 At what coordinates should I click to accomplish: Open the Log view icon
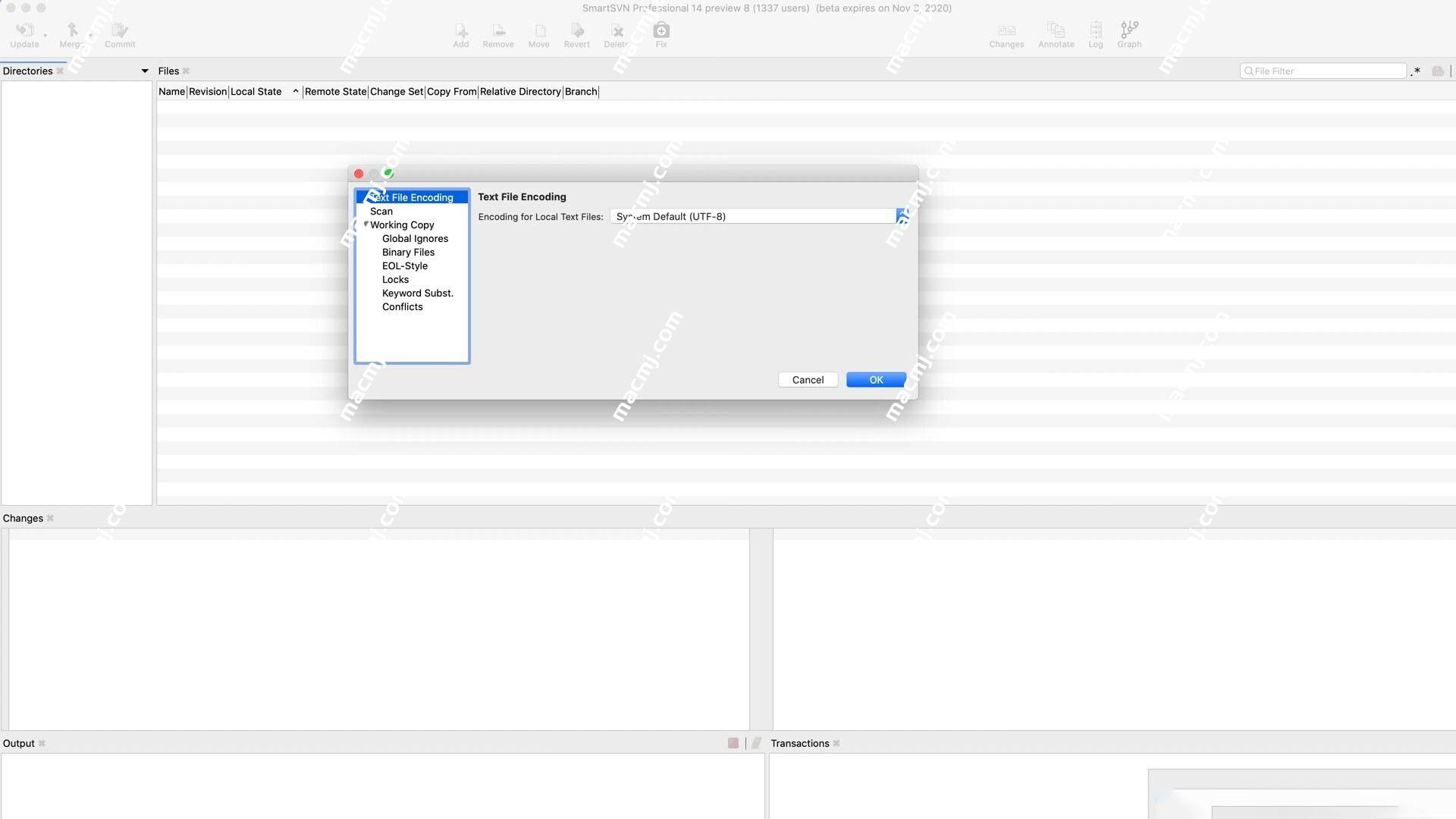pos(1095,31)
